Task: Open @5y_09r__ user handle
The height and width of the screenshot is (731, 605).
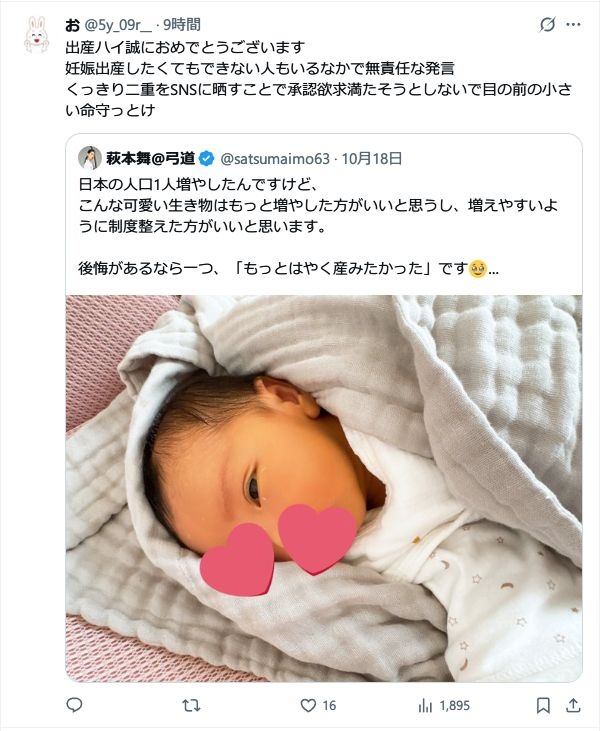Action: tap(118, 25)
